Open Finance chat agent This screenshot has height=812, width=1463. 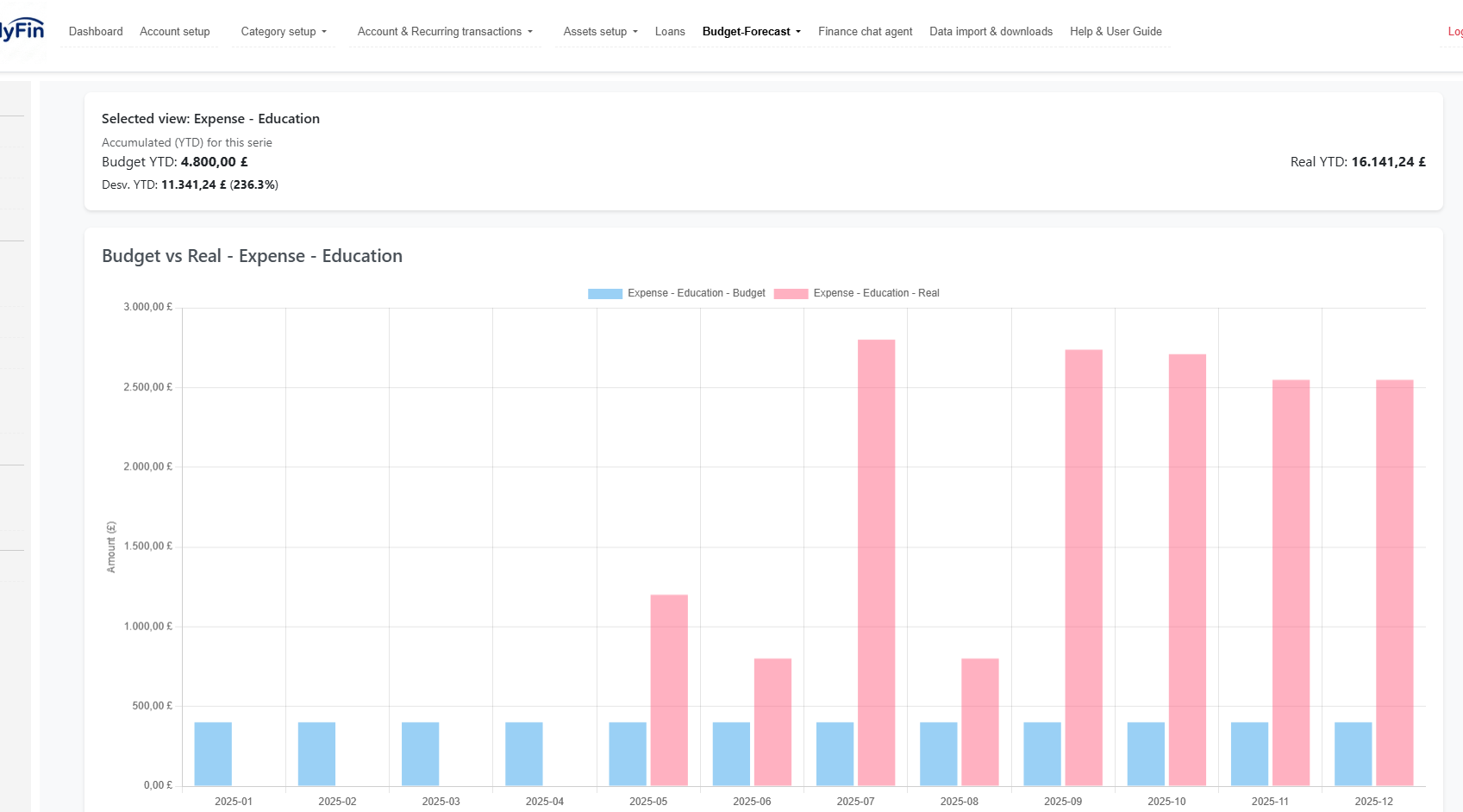coord(866,31)
